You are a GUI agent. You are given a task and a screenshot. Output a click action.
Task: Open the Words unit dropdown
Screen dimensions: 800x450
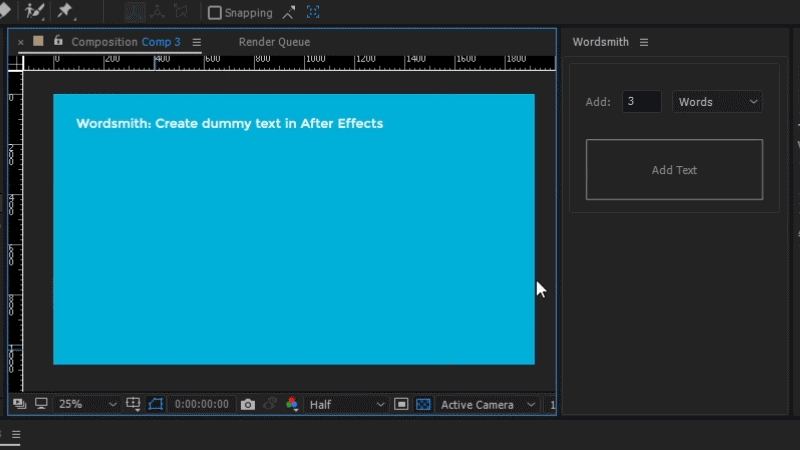pos(717,102)
